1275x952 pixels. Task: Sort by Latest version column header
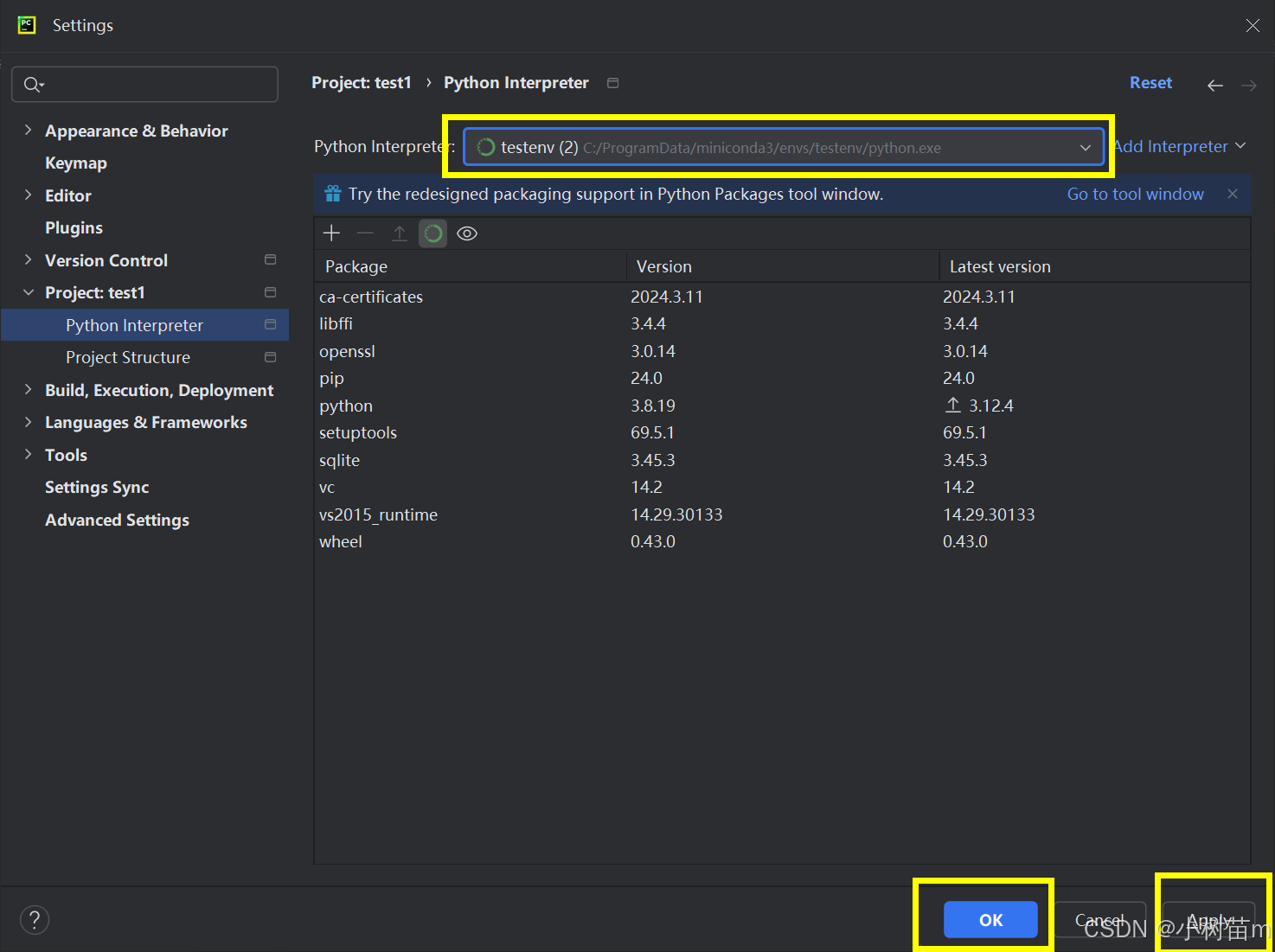pos(1094,266)
